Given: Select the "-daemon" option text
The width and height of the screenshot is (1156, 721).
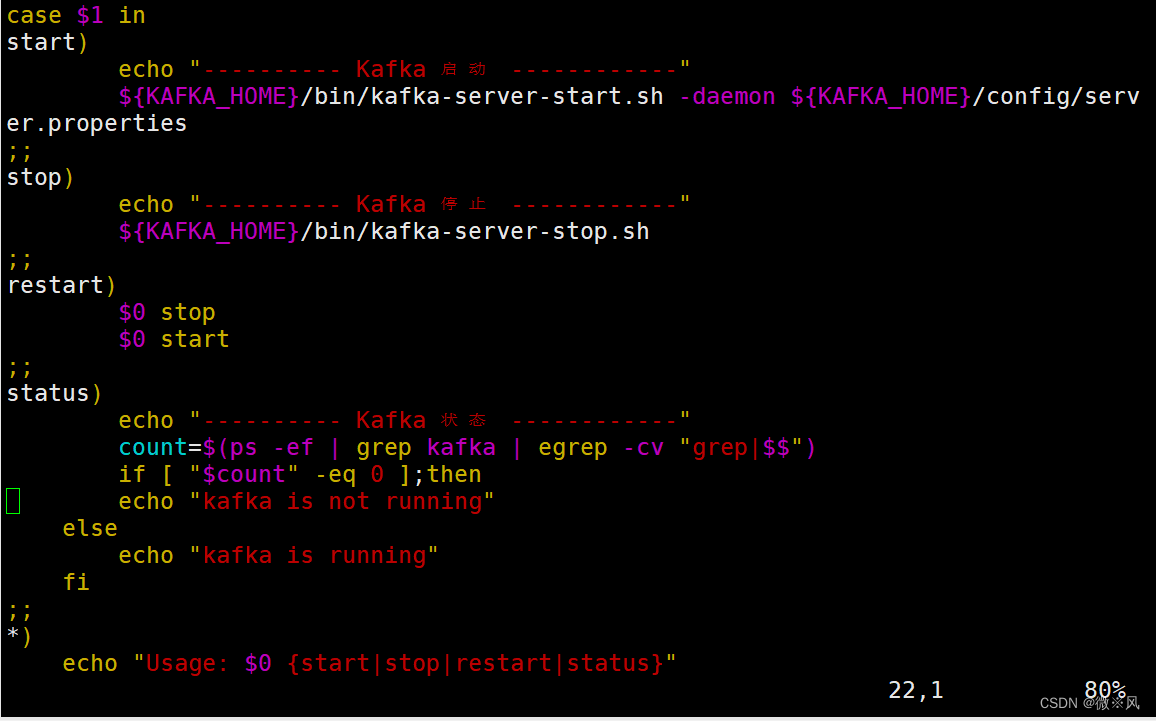Looking at the screenshot, I should pos(727,97).
